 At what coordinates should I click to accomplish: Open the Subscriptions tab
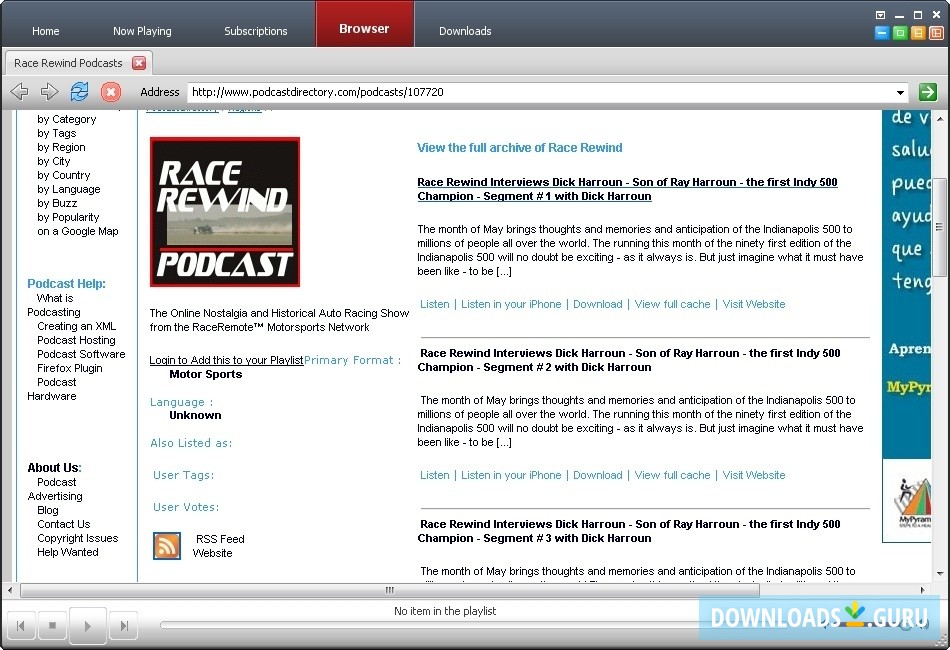[x=256, y=31]
